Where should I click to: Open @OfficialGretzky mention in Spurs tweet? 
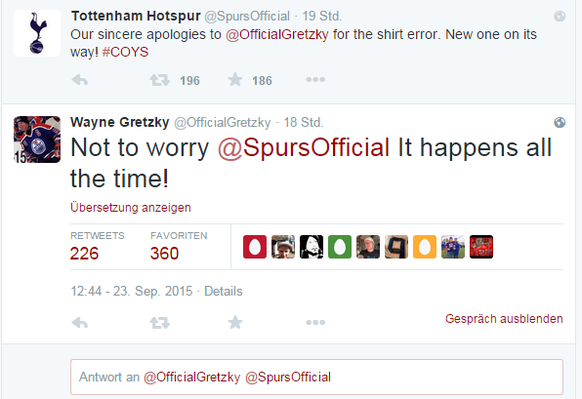[277, 35]
